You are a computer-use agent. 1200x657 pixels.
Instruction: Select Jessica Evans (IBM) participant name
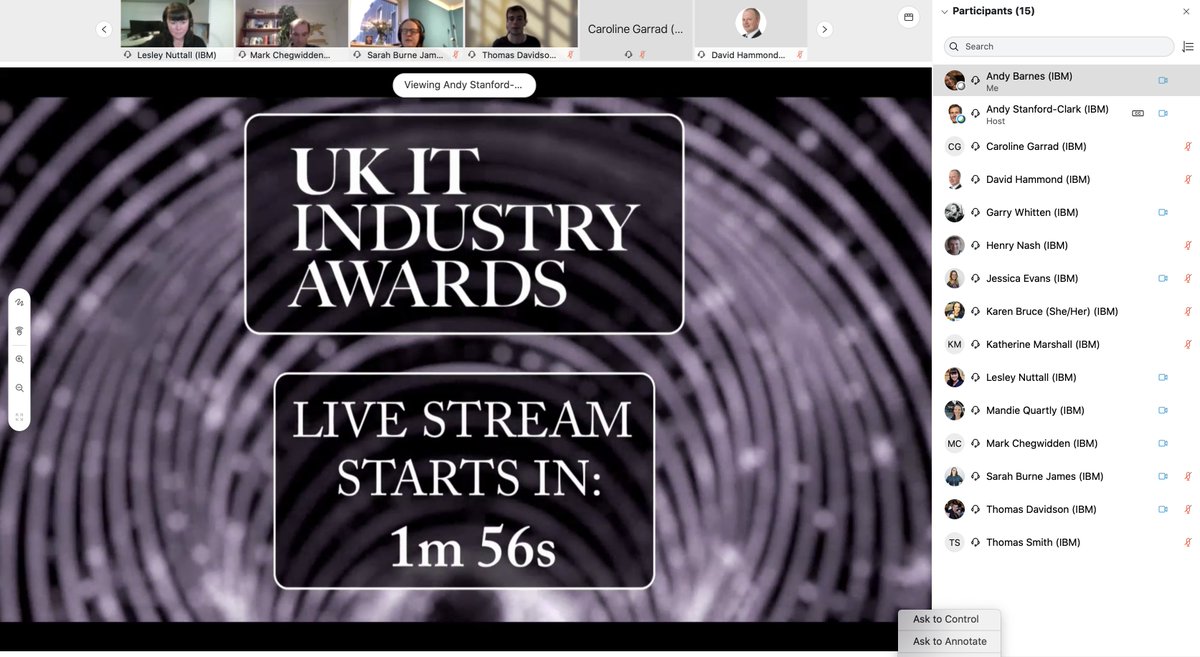pos(1032,278)
